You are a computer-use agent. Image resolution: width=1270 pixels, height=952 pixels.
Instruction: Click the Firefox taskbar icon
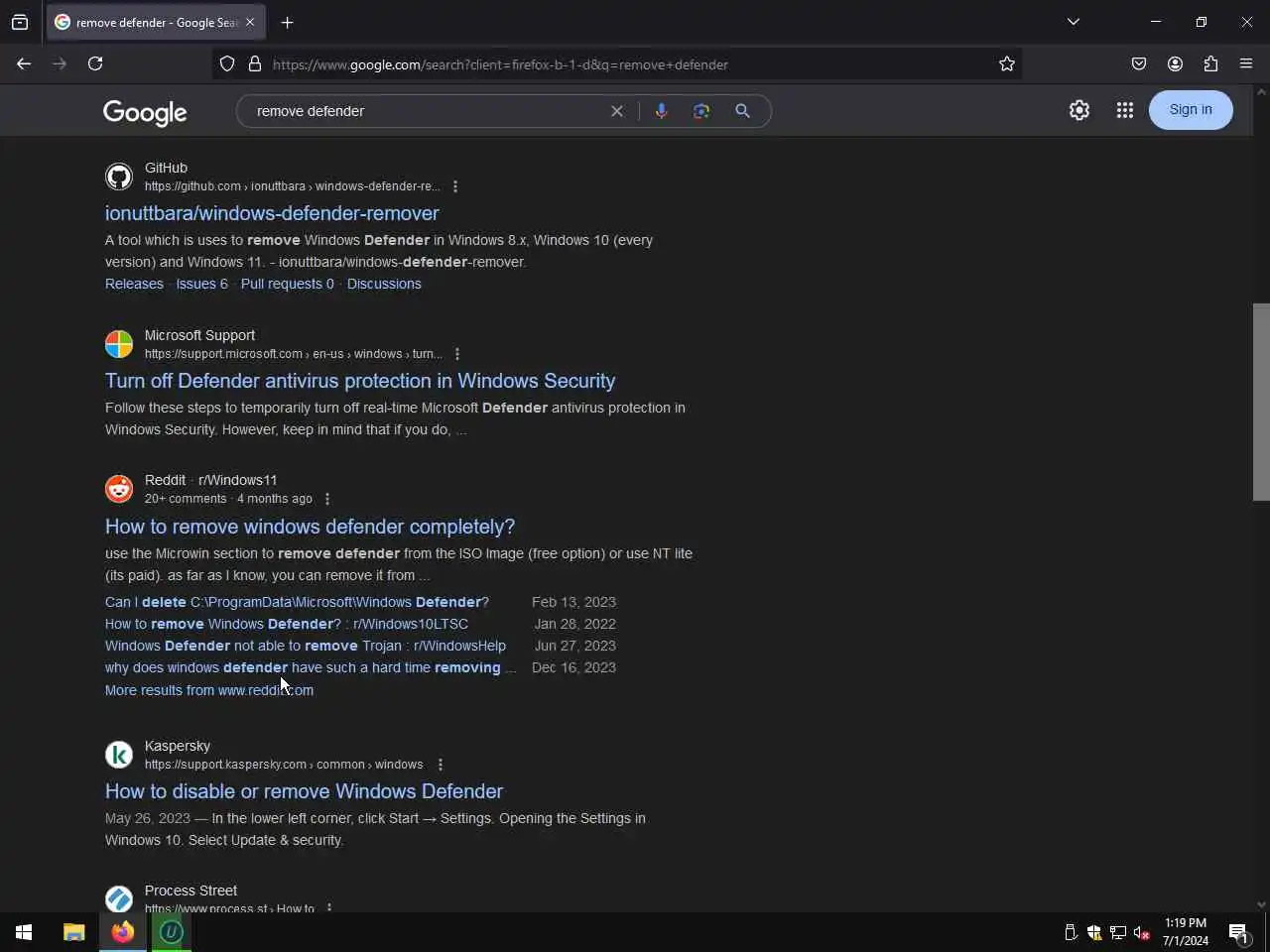(x=123, y=932)
